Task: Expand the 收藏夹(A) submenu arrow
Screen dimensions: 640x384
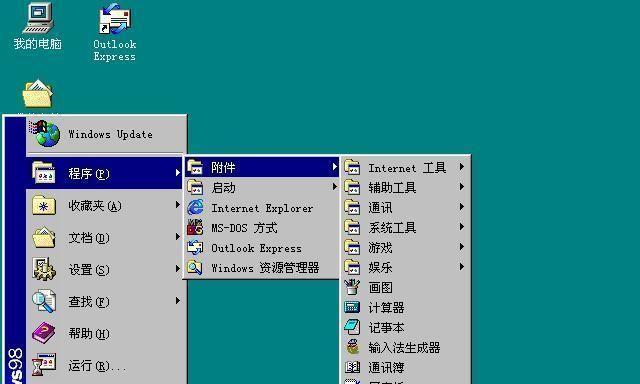Action: tap(178, 204)
